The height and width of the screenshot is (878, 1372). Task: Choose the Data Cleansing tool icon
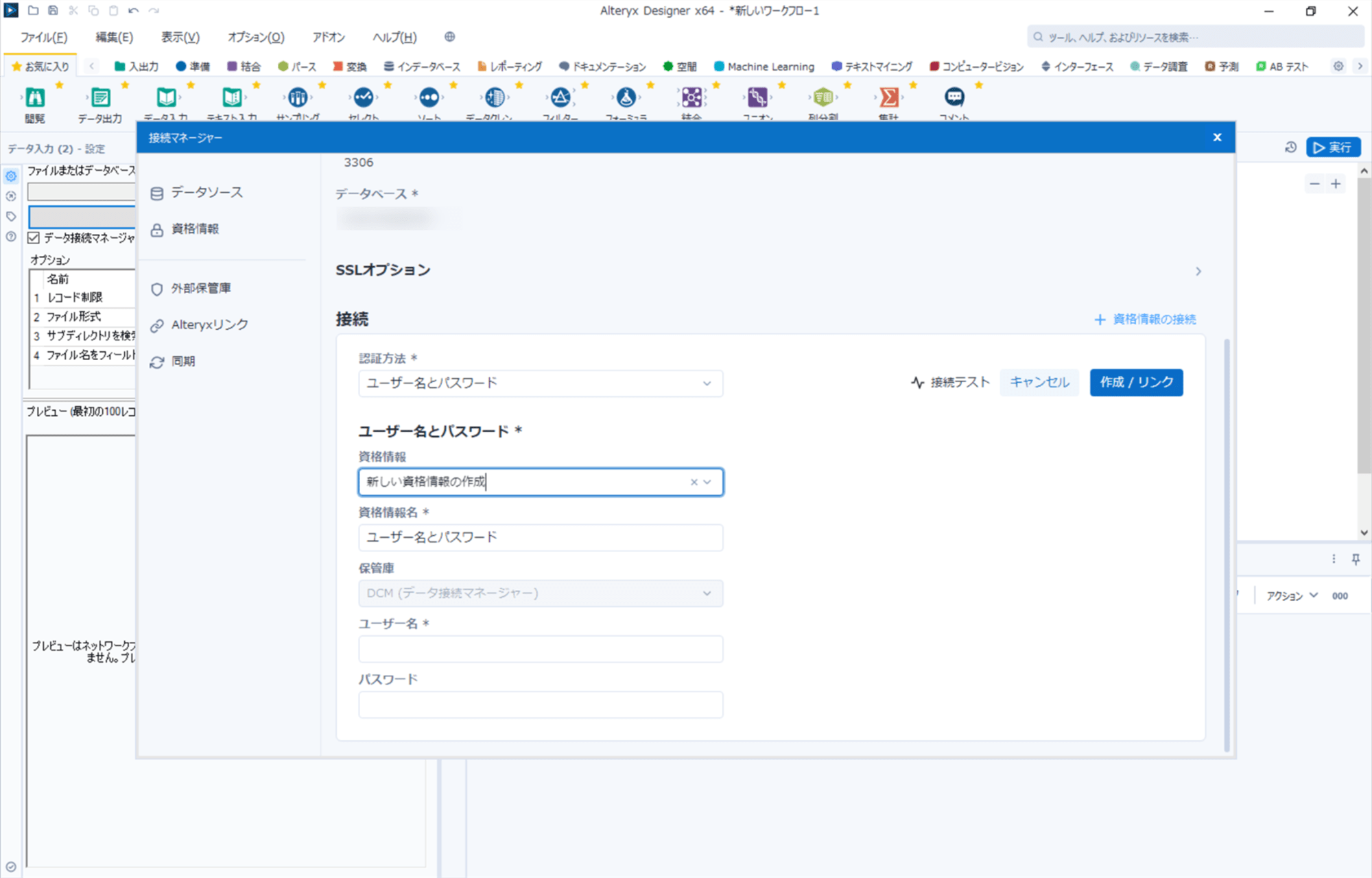click(495, 98)
